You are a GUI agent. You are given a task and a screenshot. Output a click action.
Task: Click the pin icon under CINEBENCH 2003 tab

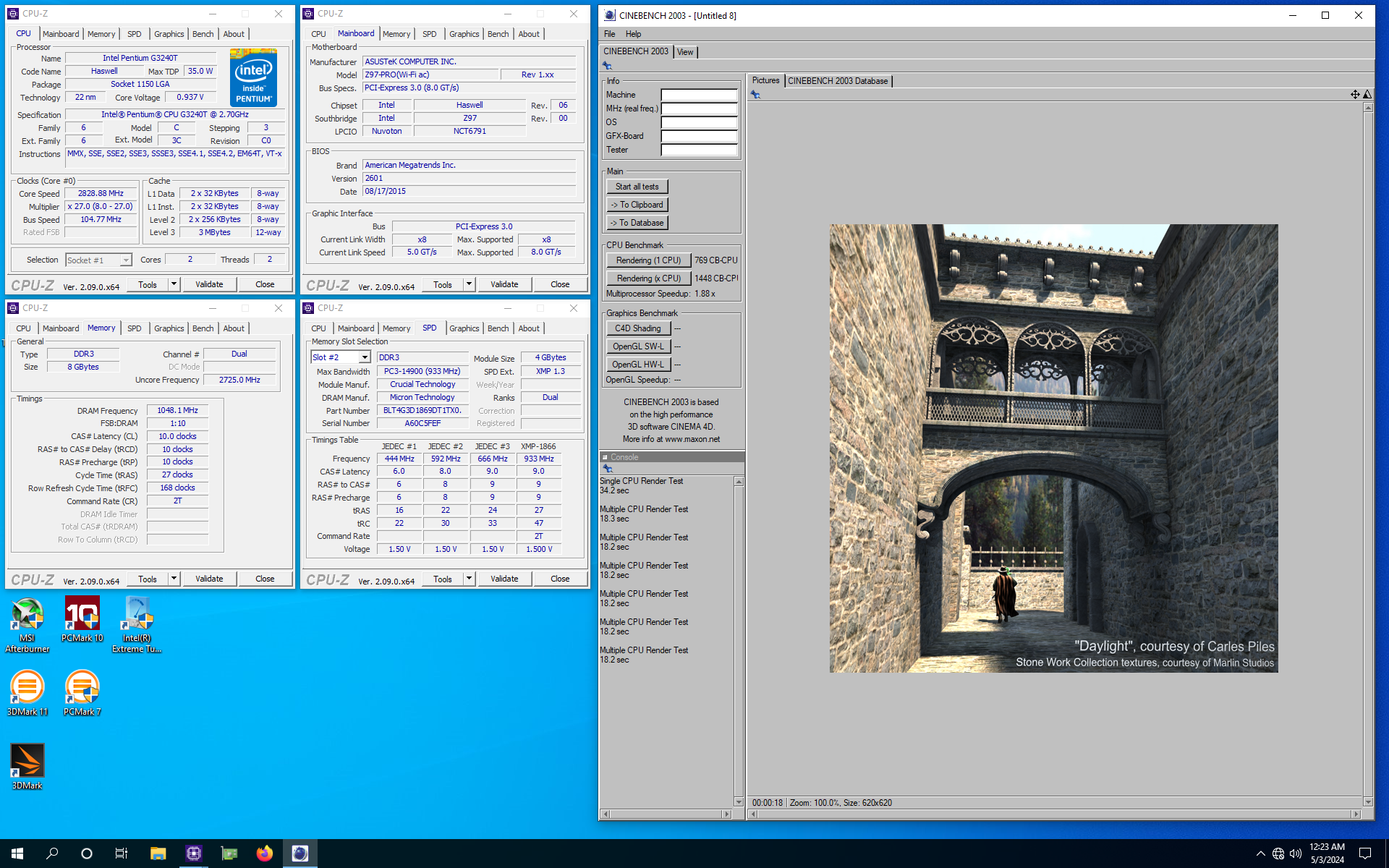pyautogui.click(x=607, y=66)
